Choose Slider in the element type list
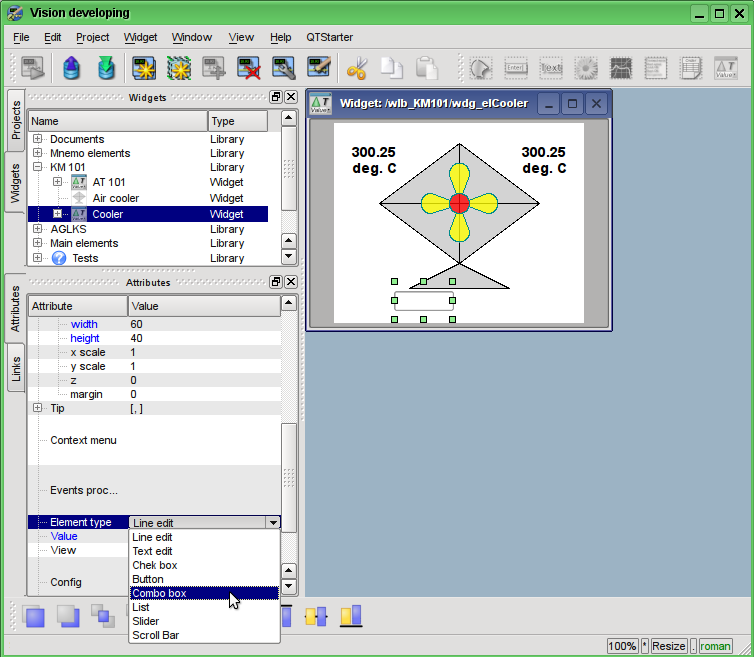754x657 pixels. [x=146, y=621]
